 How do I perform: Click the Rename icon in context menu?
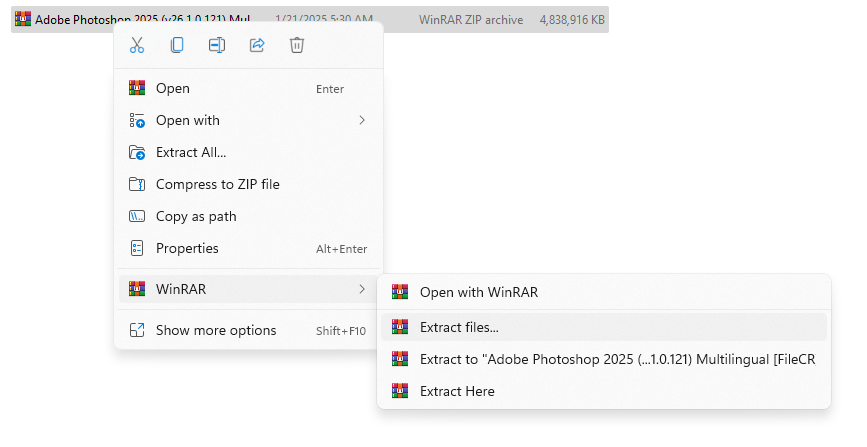pyautogui.click(x=217, y=45)
